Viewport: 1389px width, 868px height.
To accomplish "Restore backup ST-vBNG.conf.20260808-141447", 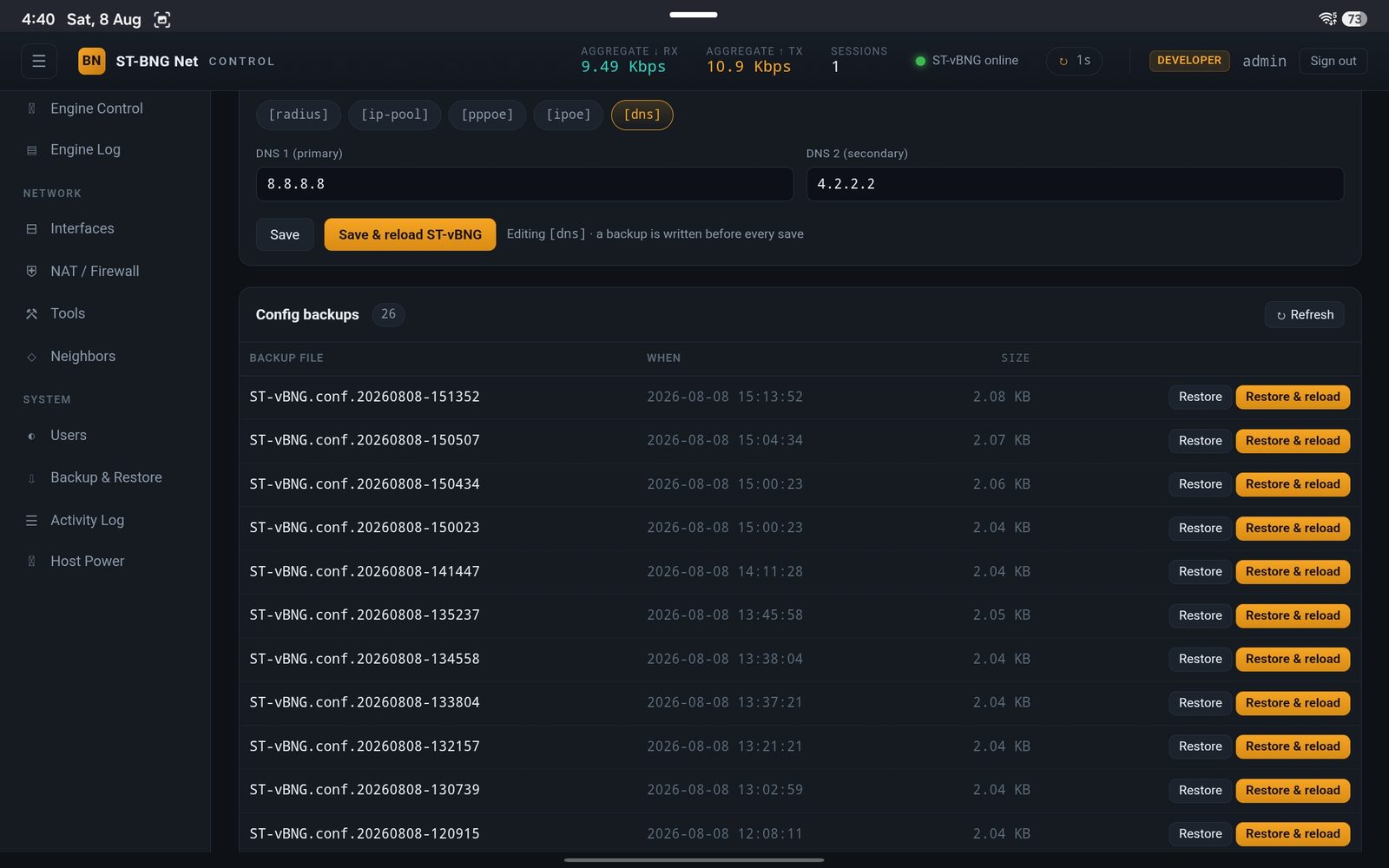I will 1200,572.
